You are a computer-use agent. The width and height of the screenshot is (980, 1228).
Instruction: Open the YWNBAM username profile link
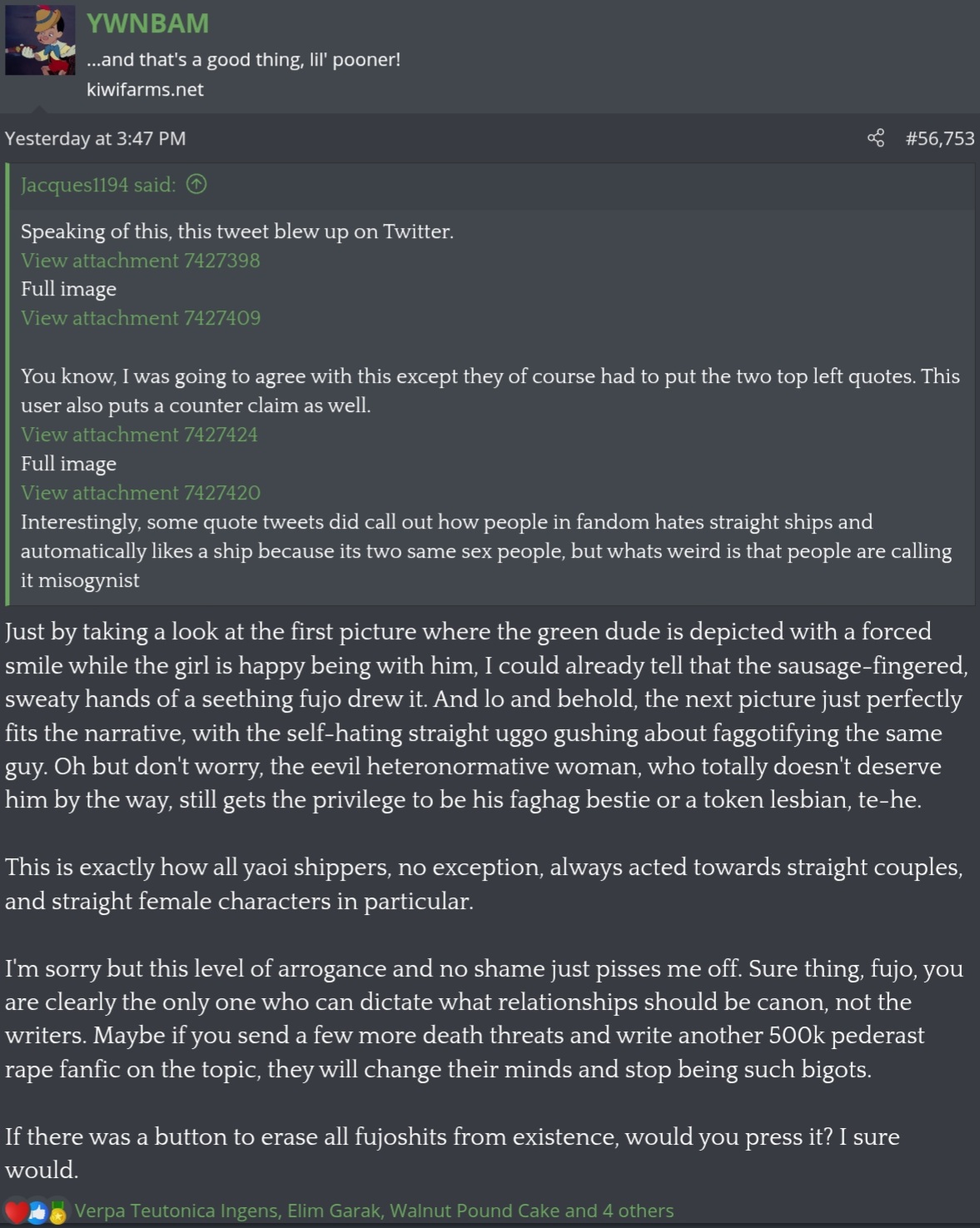pos(147,23)
